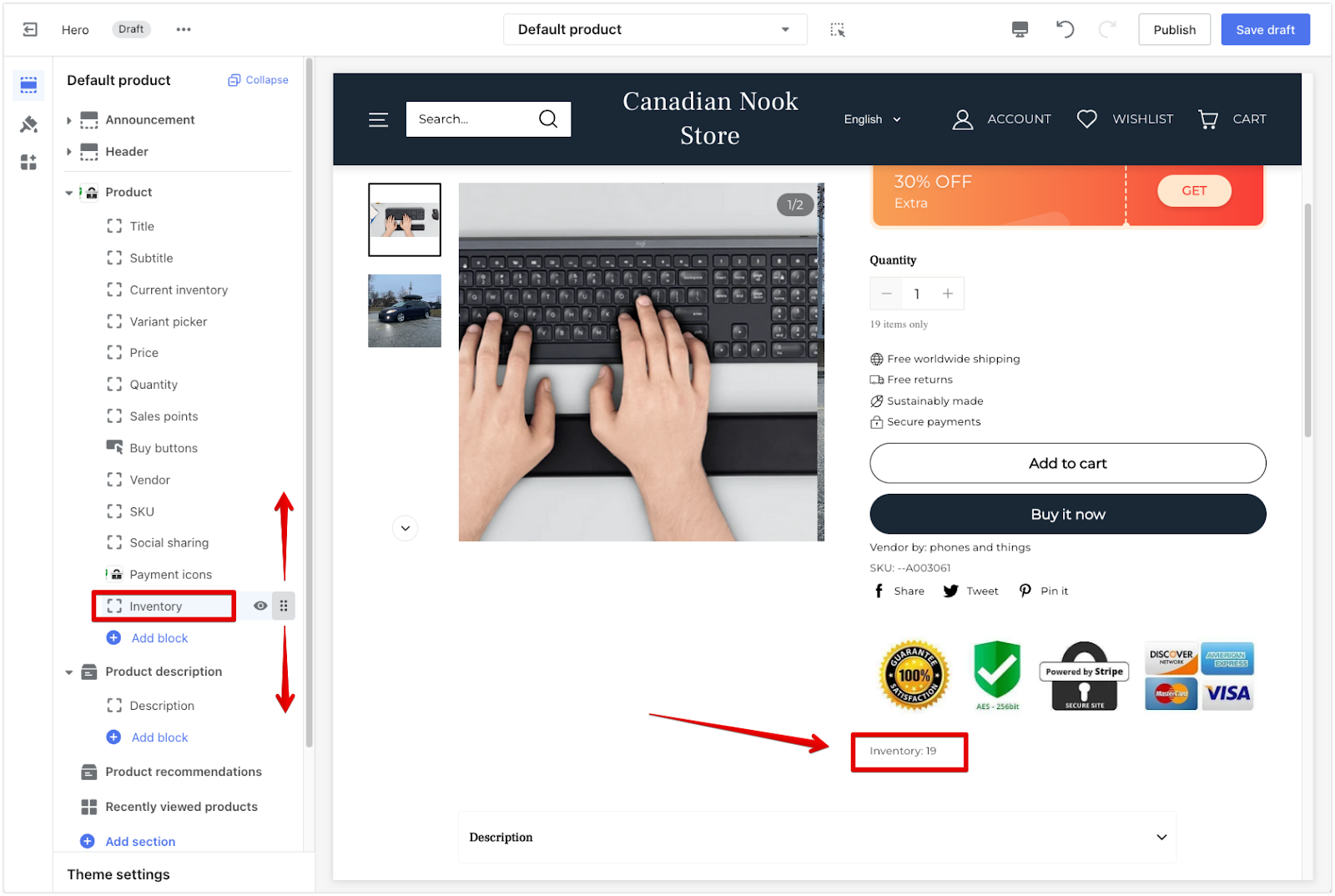Screen dimensions: 1335x896
Task: Expand the Announcement section arrow
Action: coord(69,120)
